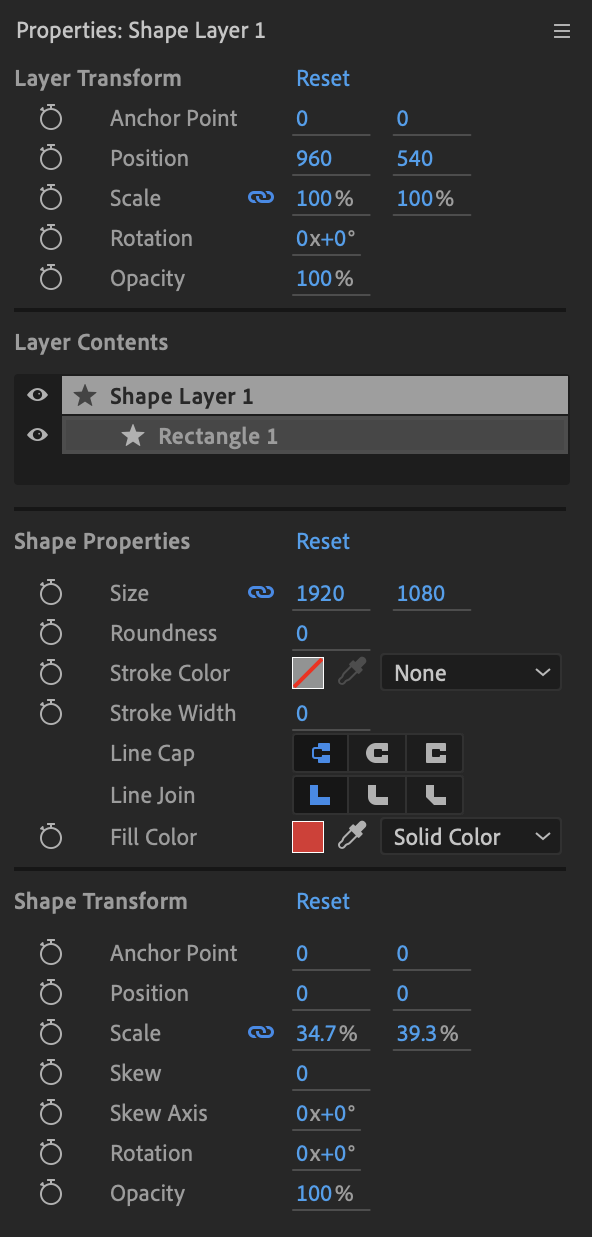Toggle Shape Transform Scale link icon

(260, 1033)
